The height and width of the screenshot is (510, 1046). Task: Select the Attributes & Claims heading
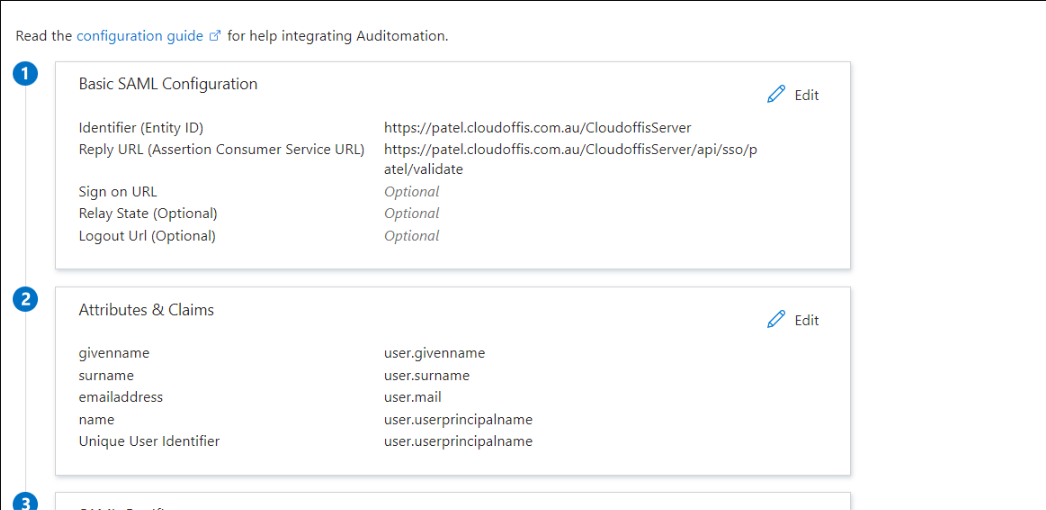point(146,309)
